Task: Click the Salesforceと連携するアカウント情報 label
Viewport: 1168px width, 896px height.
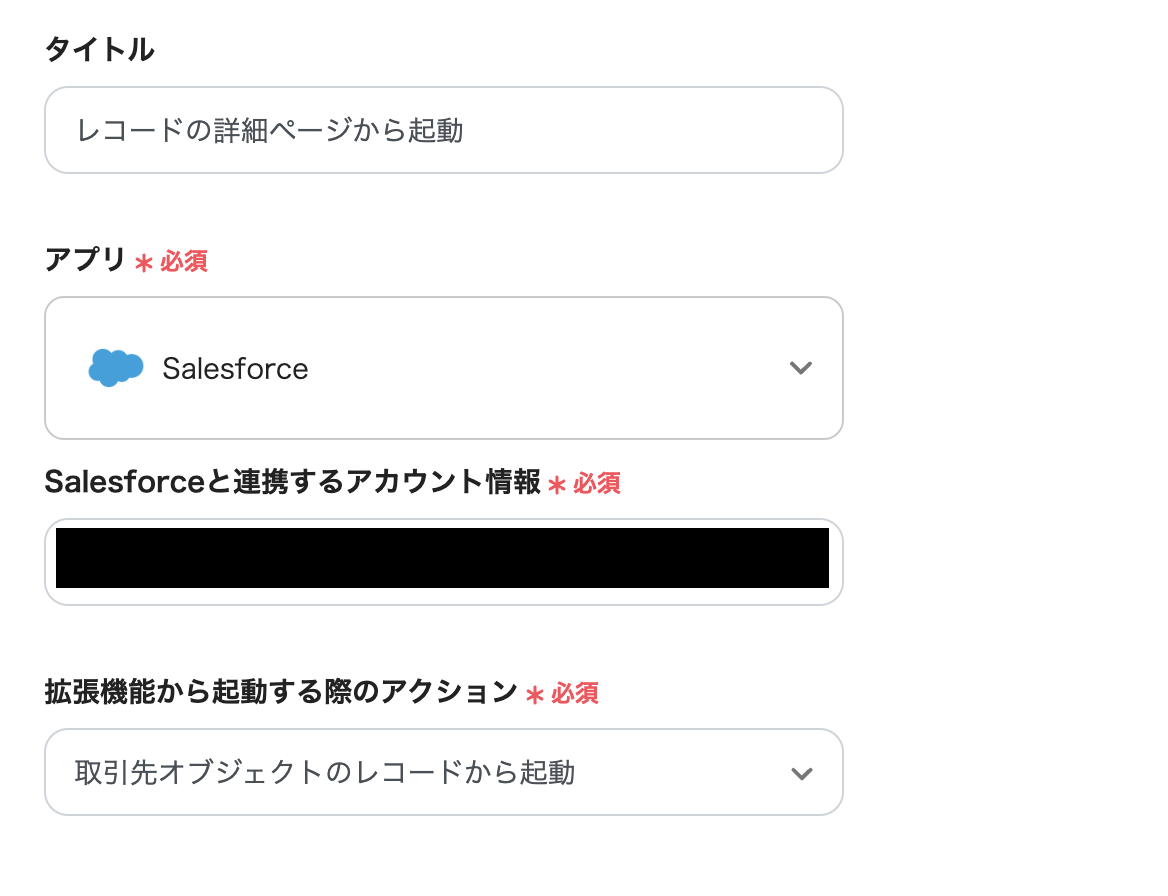Action: coord(292,482)
